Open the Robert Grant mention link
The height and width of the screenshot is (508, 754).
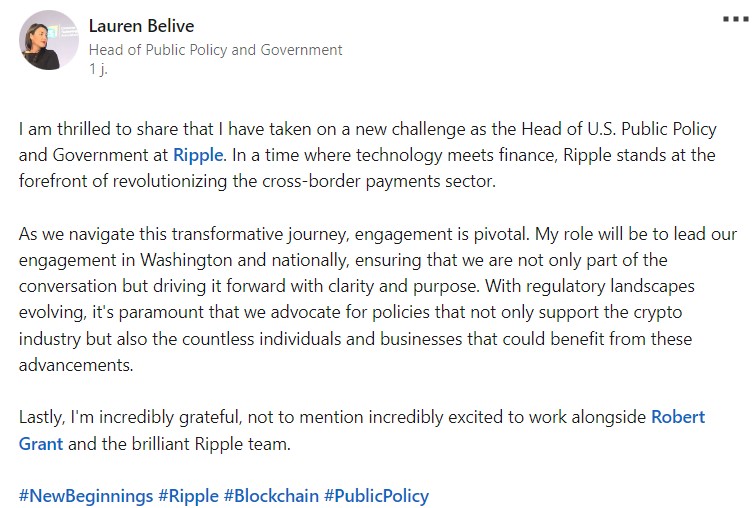pyautogui.click(x=362, y=430)
